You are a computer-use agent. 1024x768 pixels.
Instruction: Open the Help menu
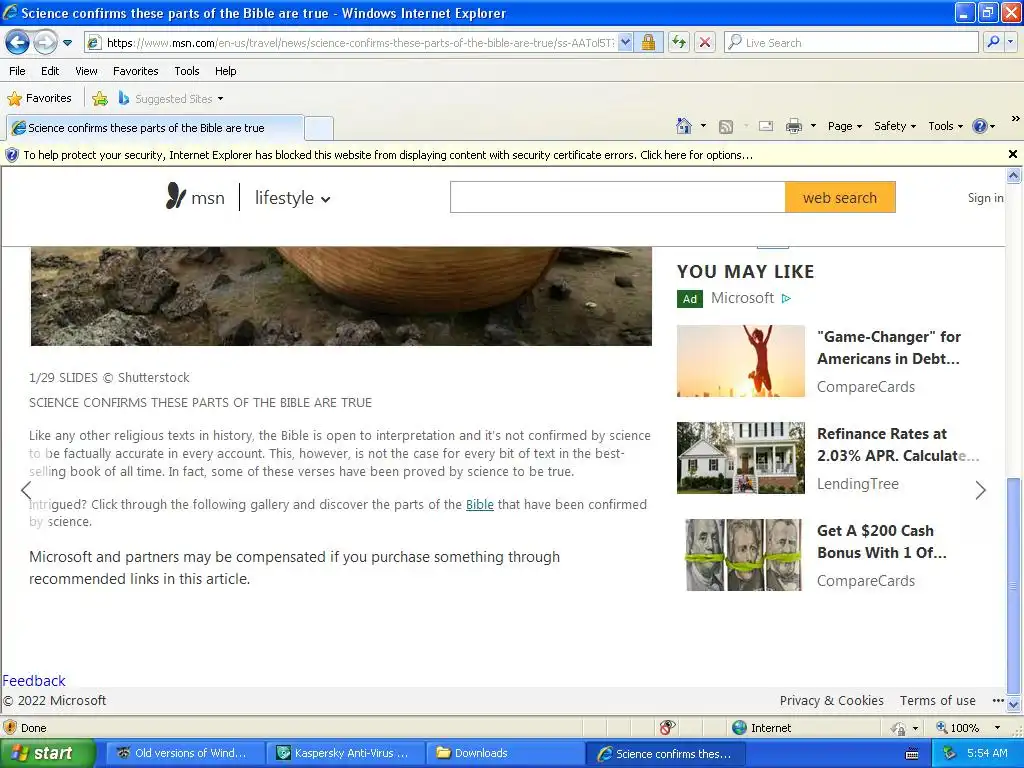(226, 71)
